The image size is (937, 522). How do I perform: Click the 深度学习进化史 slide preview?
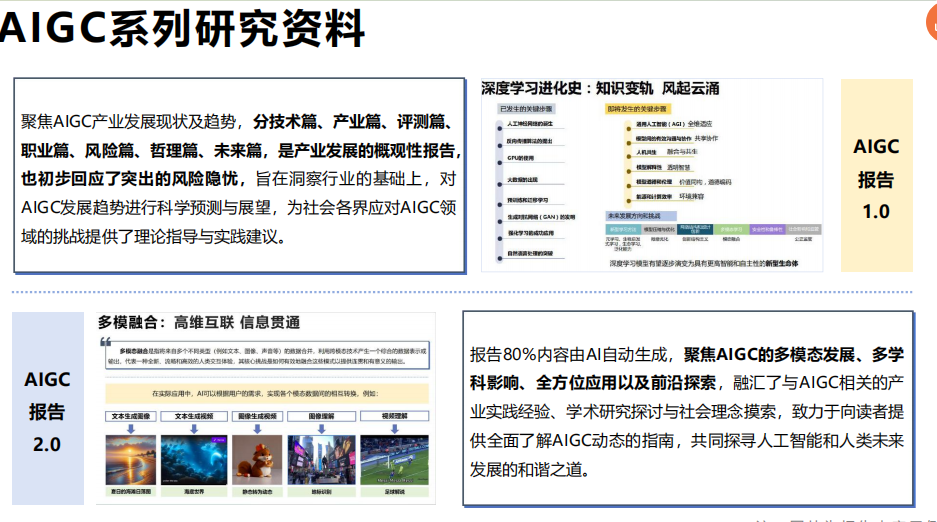click(652, 176)
